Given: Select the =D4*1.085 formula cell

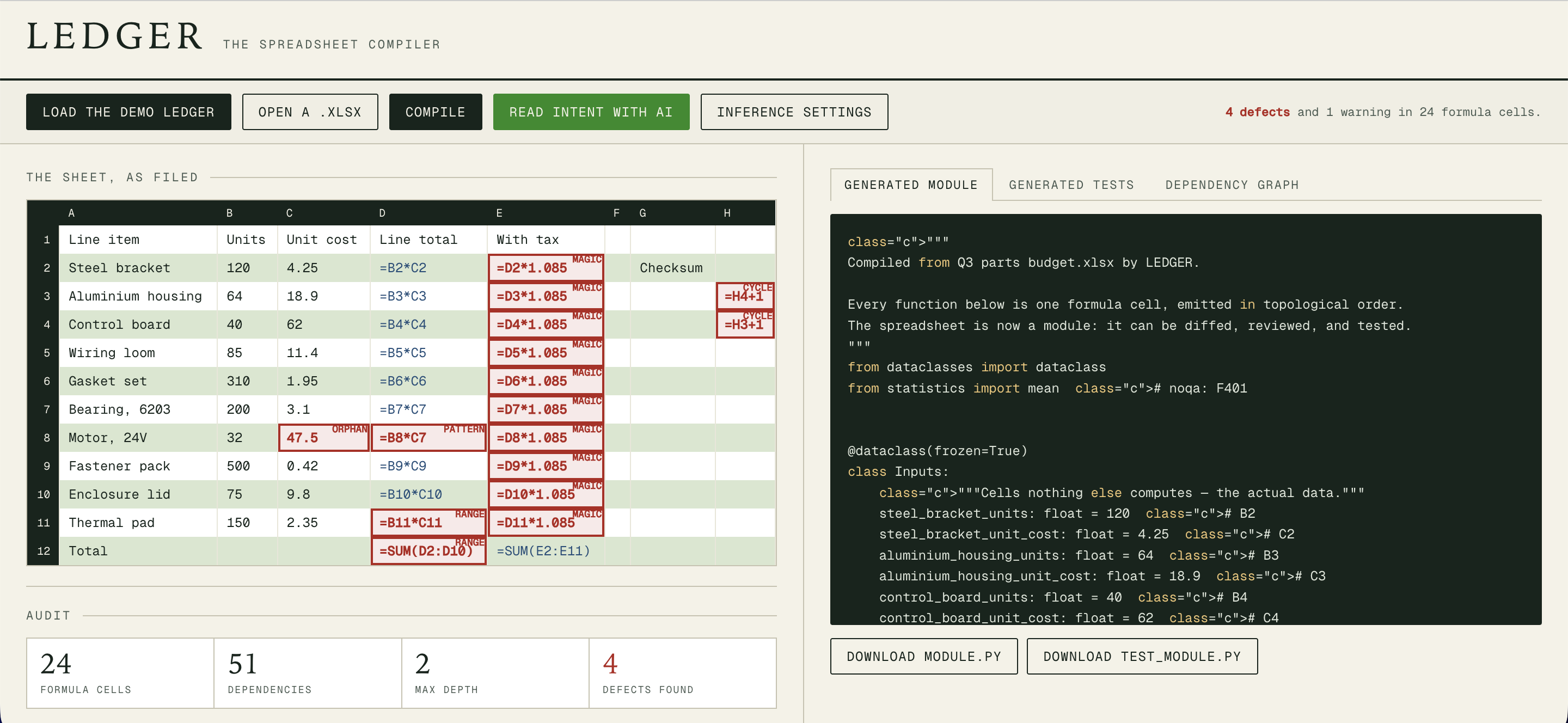Looking at the screenshot, I should click(546, 324).
